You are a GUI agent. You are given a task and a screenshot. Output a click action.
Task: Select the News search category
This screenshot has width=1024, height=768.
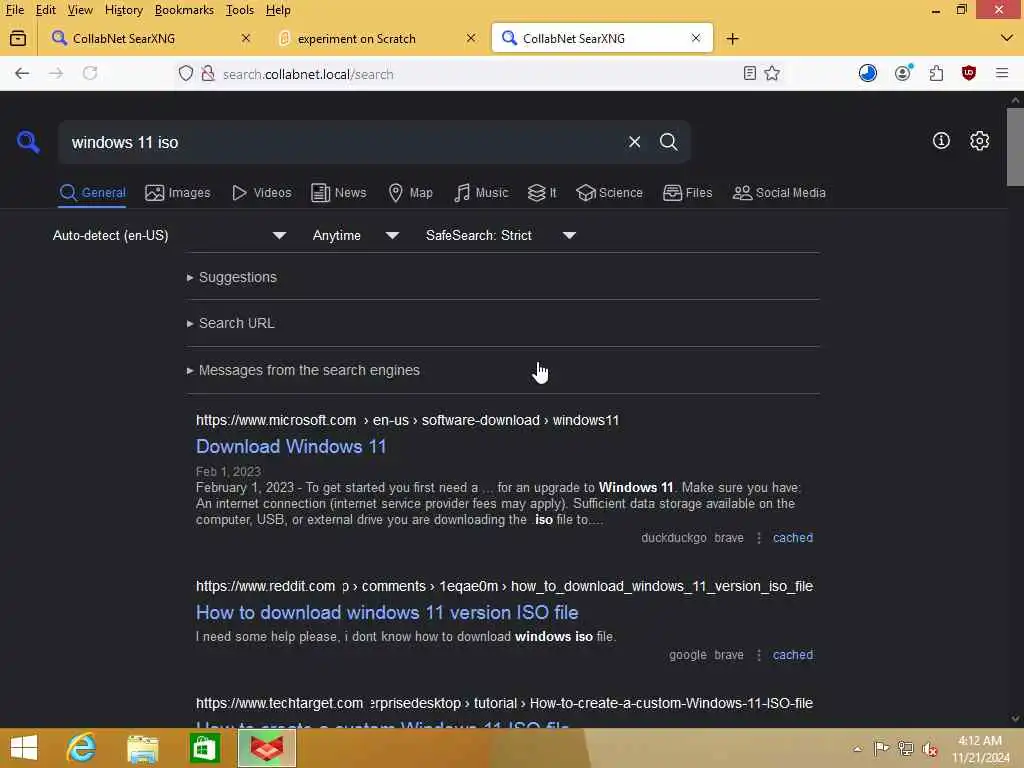pos(338,193)
